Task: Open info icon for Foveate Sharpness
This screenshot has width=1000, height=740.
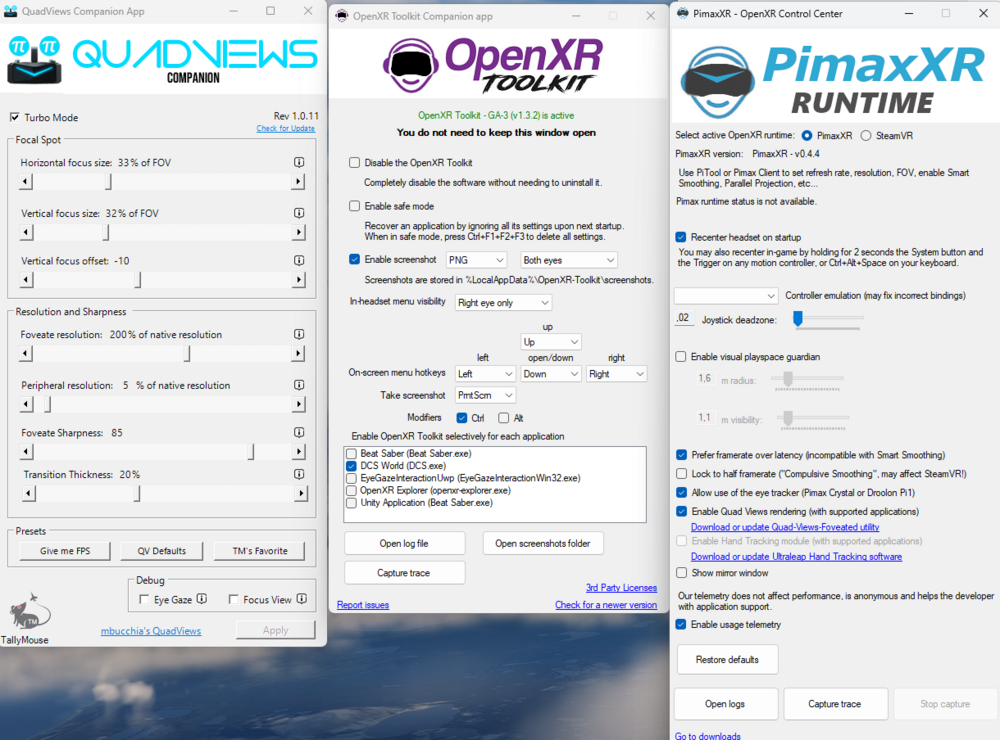Action: click(298, 433)
